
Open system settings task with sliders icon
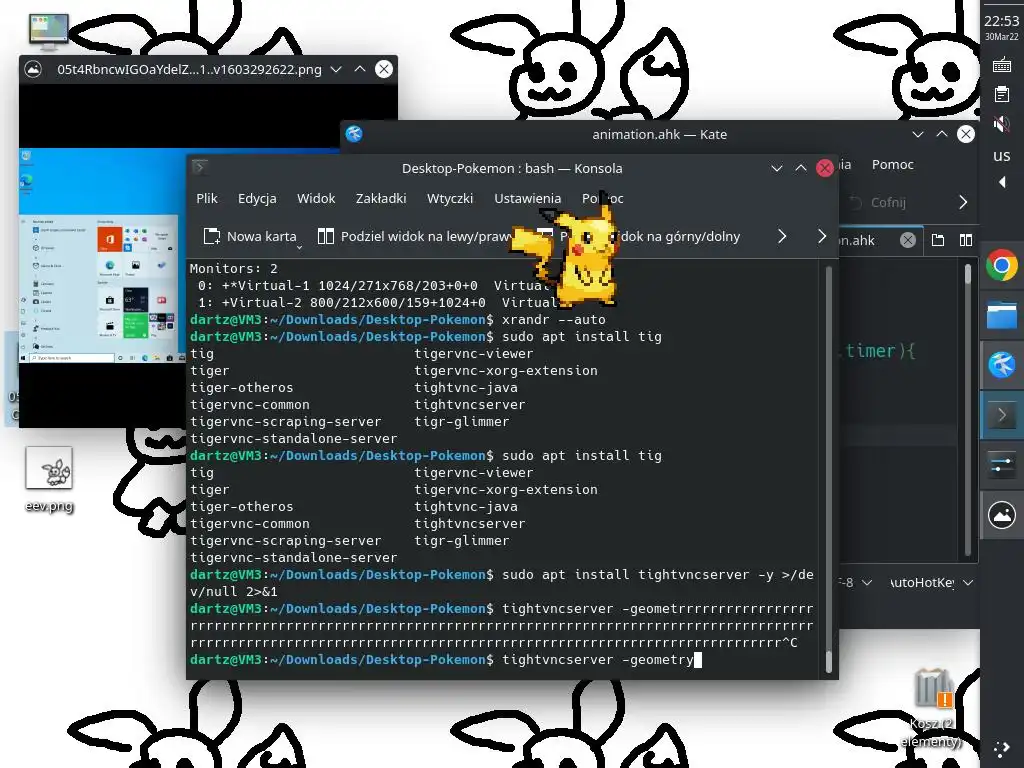pyautogui.click(x=1001, y=465)
